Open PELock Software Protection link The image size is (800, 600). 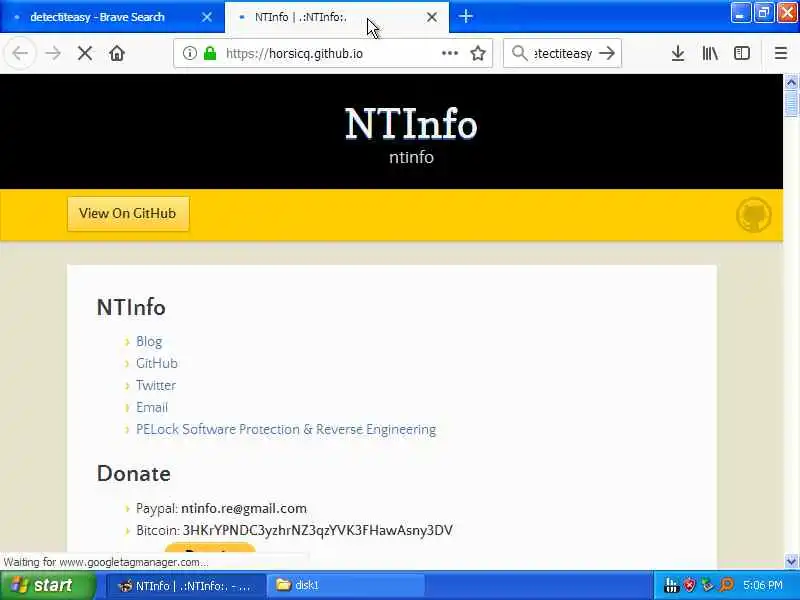pos(286,430)
